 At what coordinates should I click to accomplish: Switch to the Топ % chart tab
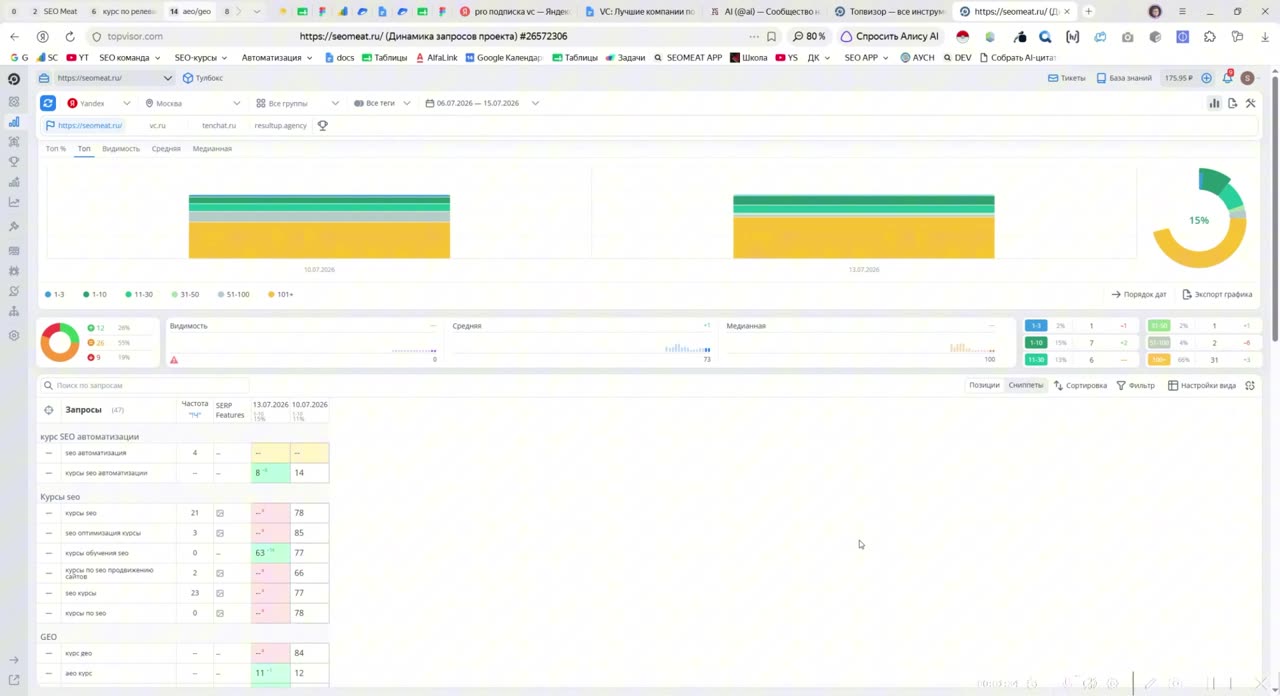pos(56,149)
